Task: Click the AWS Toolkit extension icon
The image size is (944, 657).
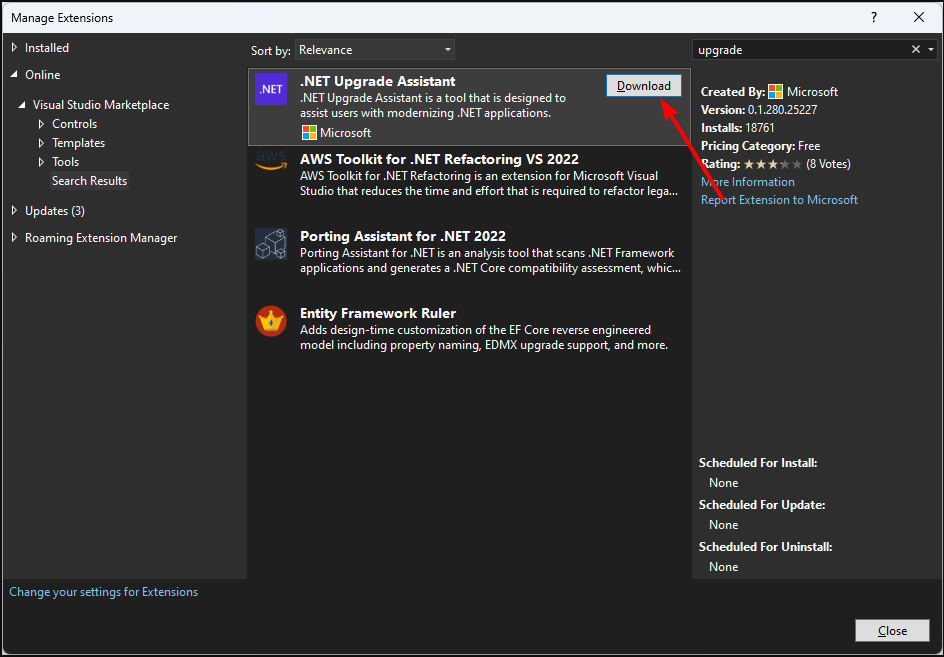Action: pos(271,161)
